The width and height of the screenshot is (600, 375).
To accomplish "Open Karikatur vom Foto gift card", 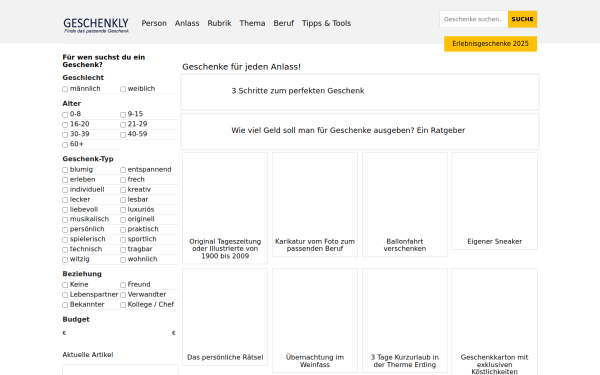I will click(315, 204).
